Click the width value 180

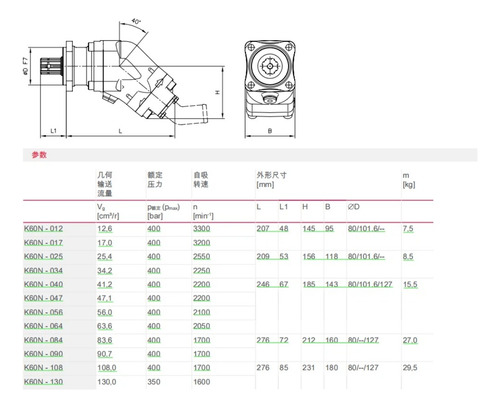pos(332,368)
